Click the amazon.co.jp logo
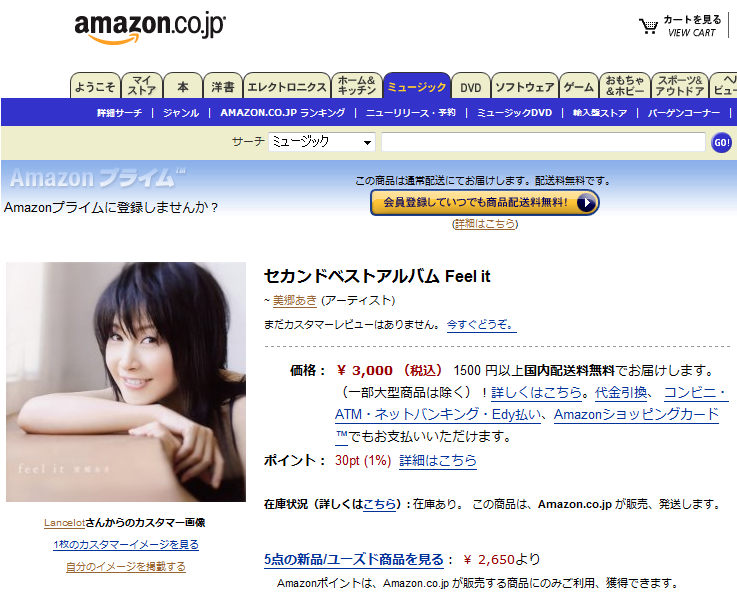This screenshot has width=737, height=603. pos(150,29)
